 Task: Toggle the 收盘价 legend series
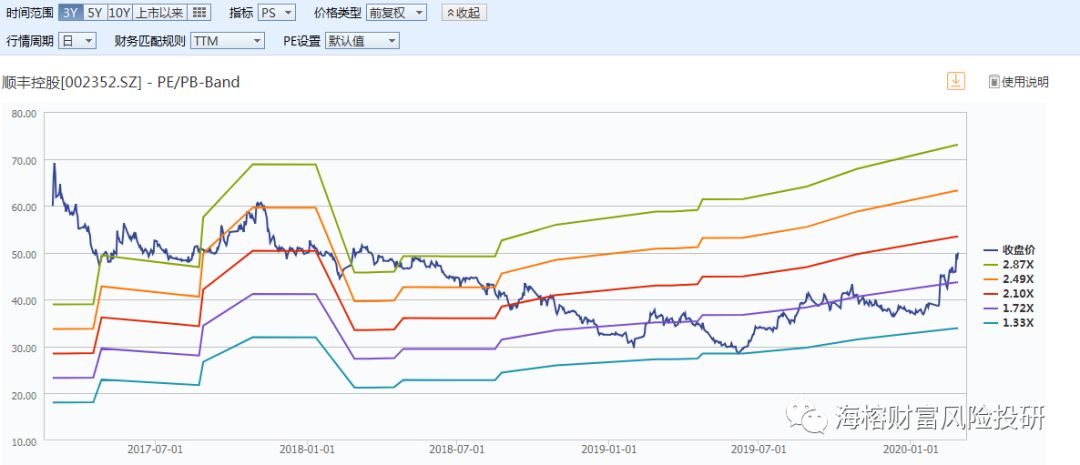pyautogui.click(x=1010, y=249)
